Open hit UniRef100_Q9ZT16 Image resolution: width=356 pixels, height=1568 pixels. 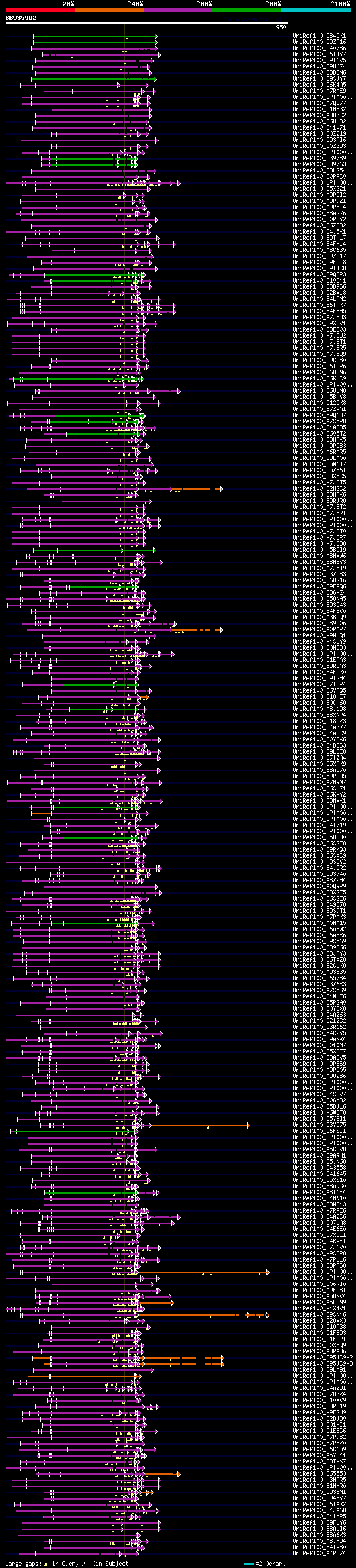tap(319, 42)
